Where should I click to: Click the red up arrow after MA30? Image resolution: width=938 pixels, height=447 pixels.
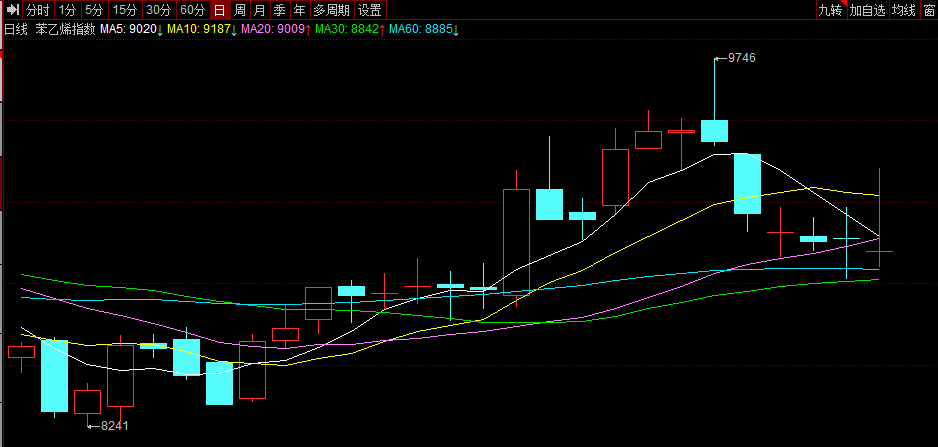(382, 29)
